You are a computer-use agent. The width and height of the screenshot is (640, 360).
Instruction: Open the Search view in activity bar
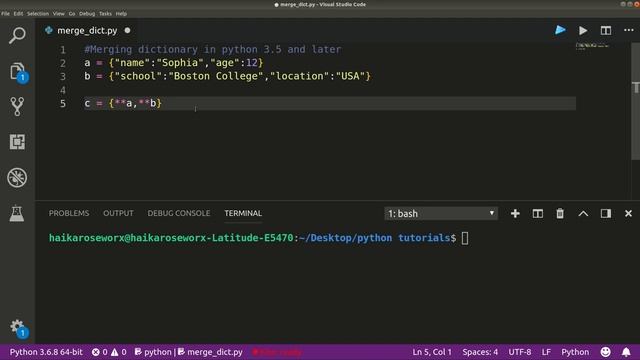[17, 36]
